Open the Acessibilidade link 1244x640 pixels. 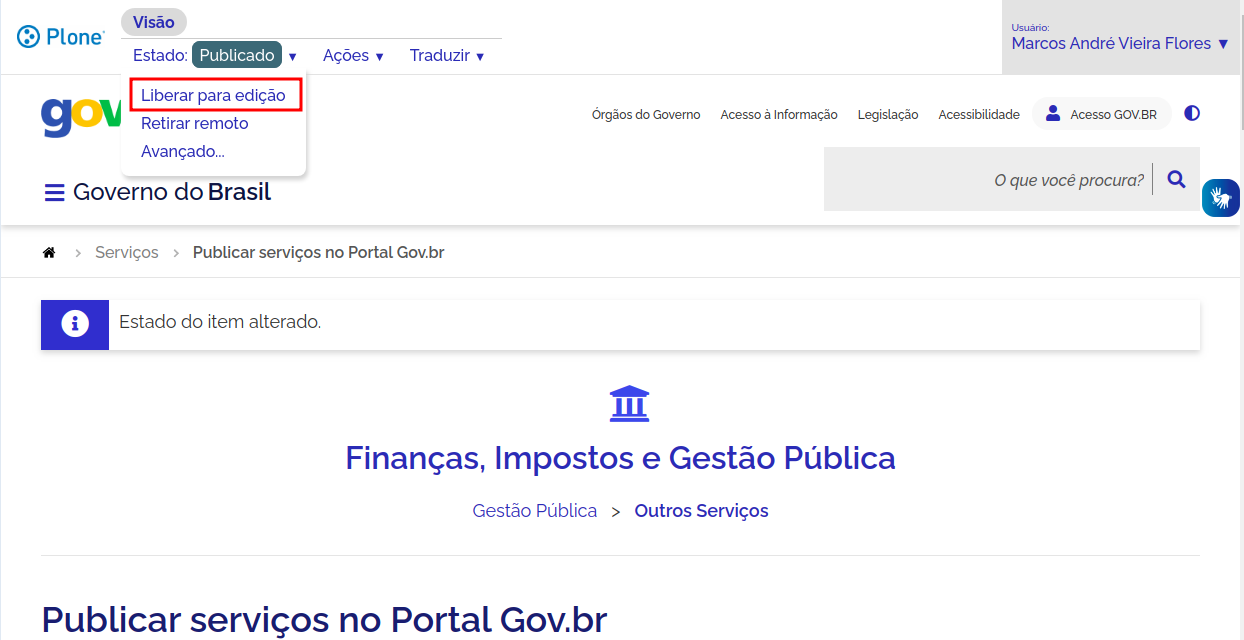point(979,115)
